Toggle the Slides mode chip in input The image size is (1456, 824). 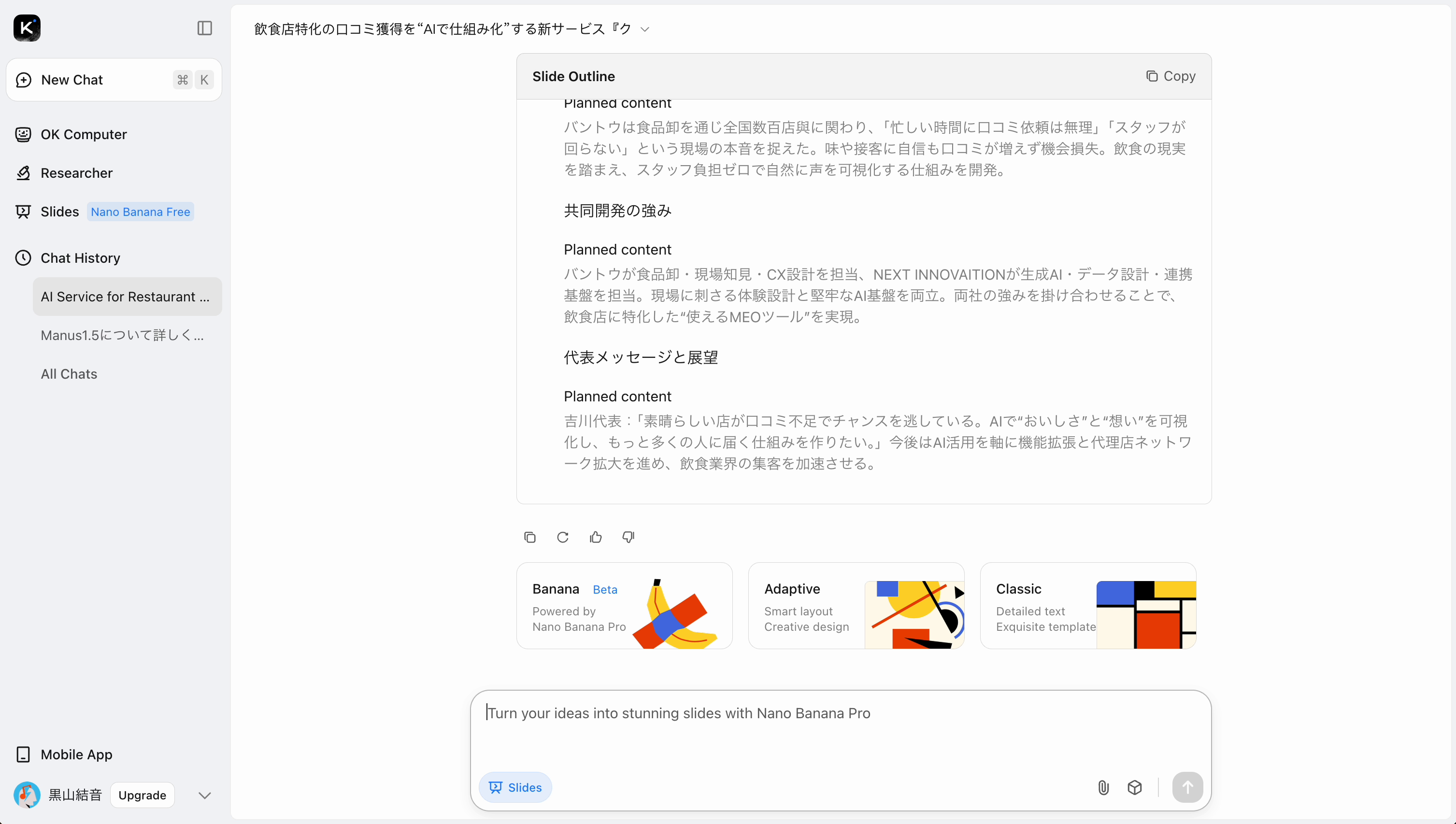[x=515, y=787]
